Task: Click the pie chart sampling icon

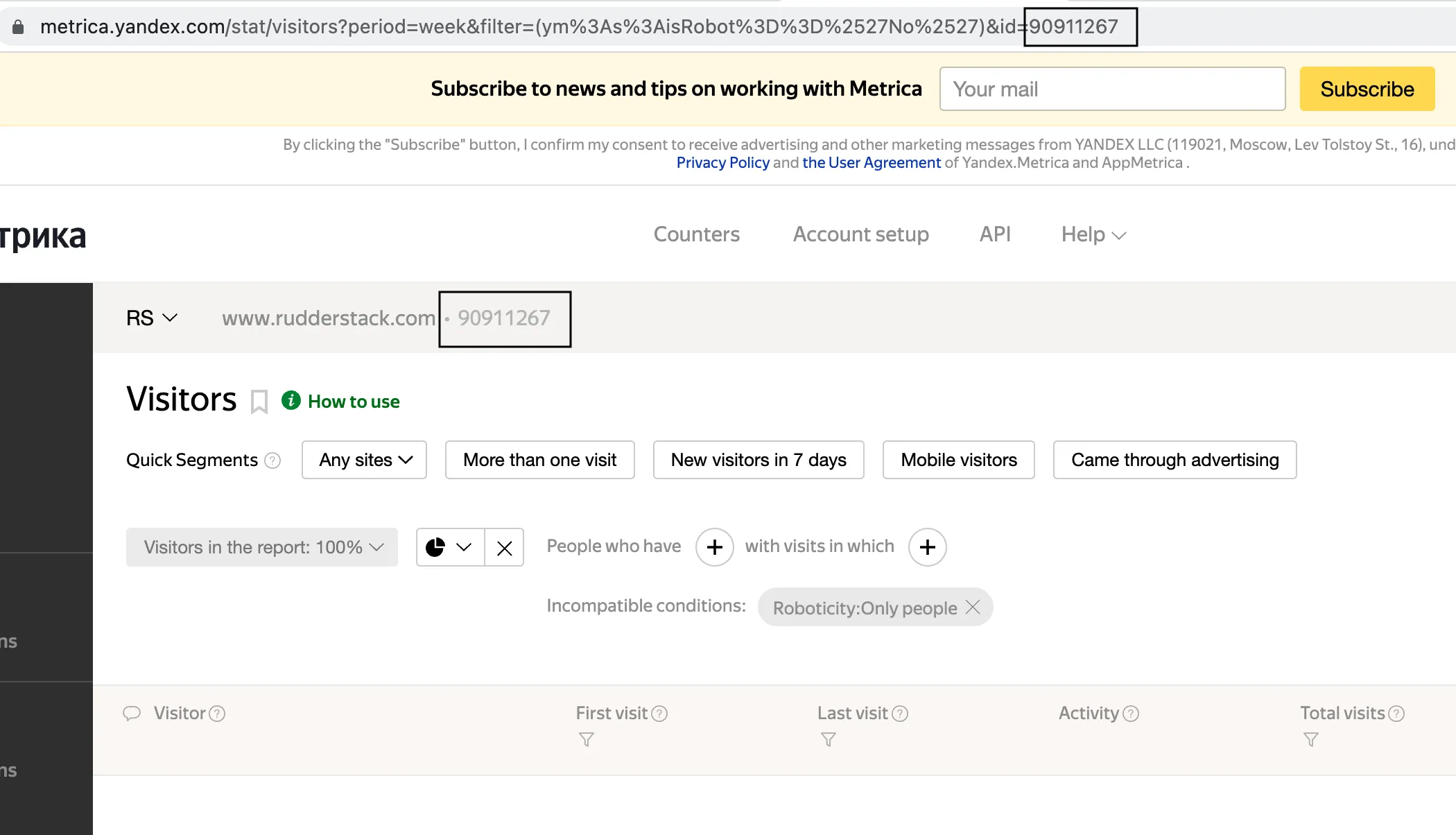Action: [435, 547]
